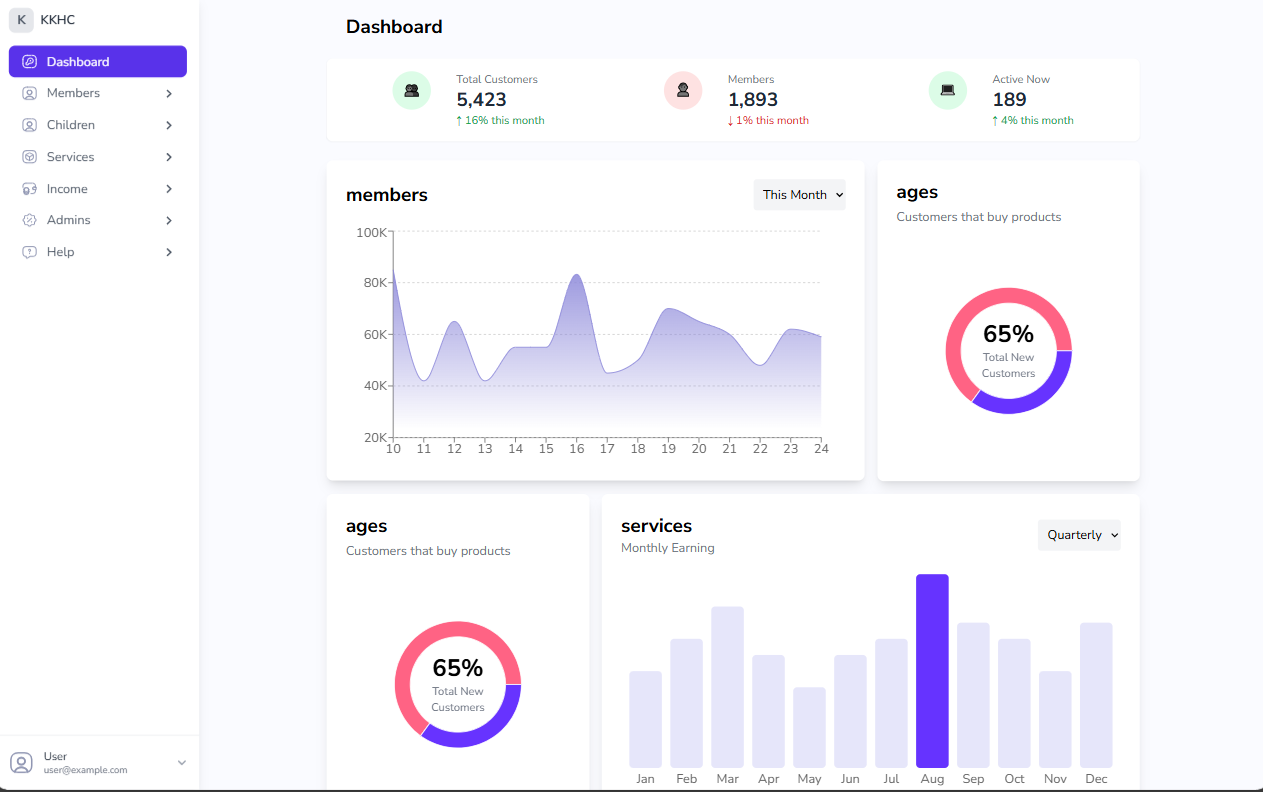Click the Active Now laptop icon

point(947,90)
